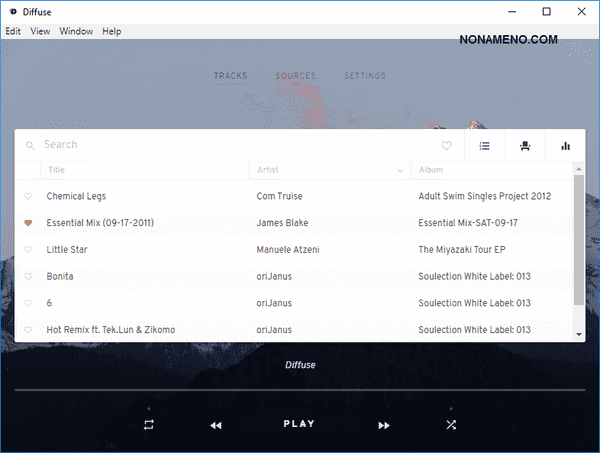Toggle favorites-only heart filter in search bar
The image size is (600, 453).
click(x=447, y=146)
